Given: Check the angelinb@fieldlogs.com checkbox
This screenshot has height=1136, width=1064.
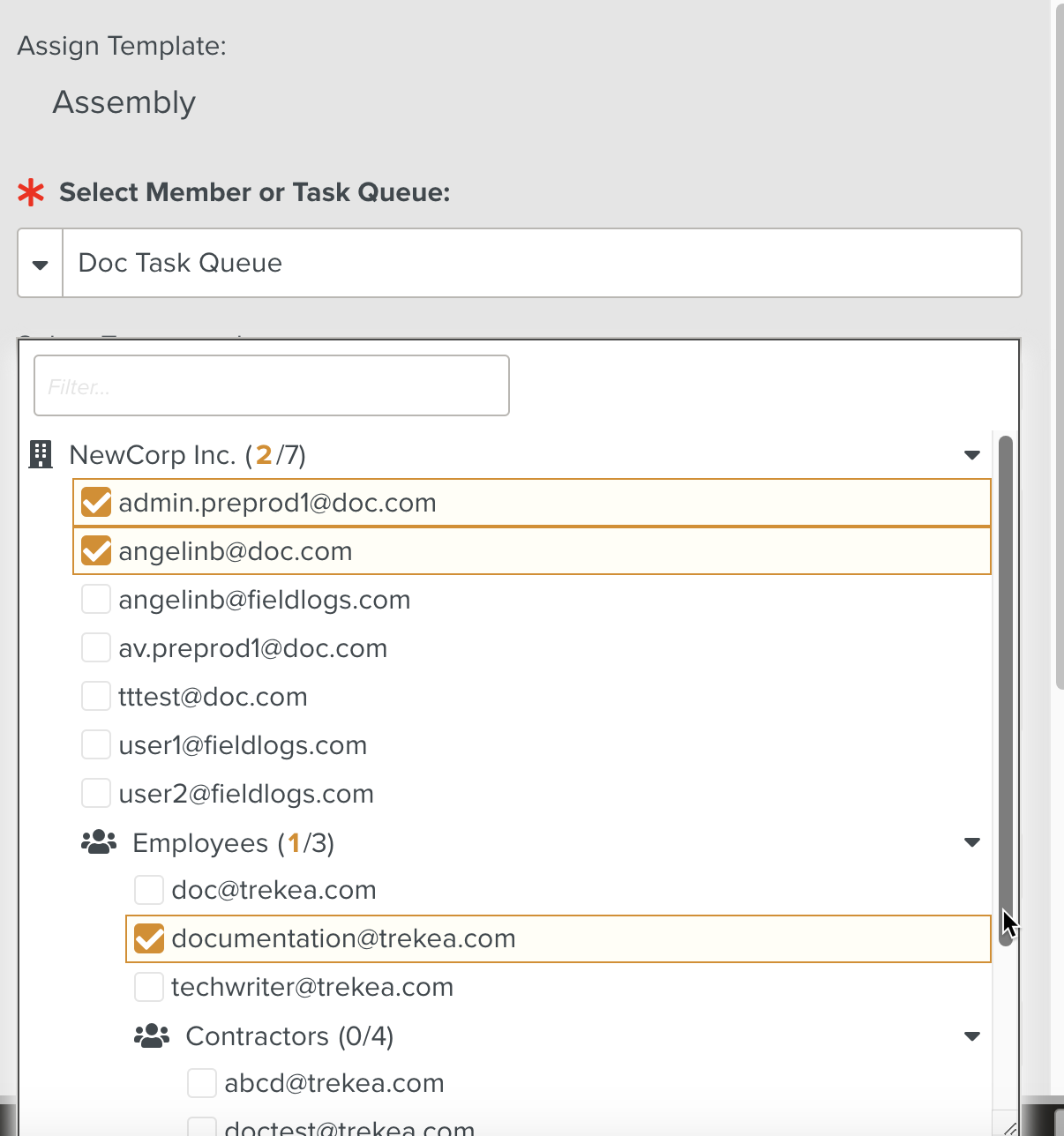Looking at the screenshot, I should click(x=96, y=600).
